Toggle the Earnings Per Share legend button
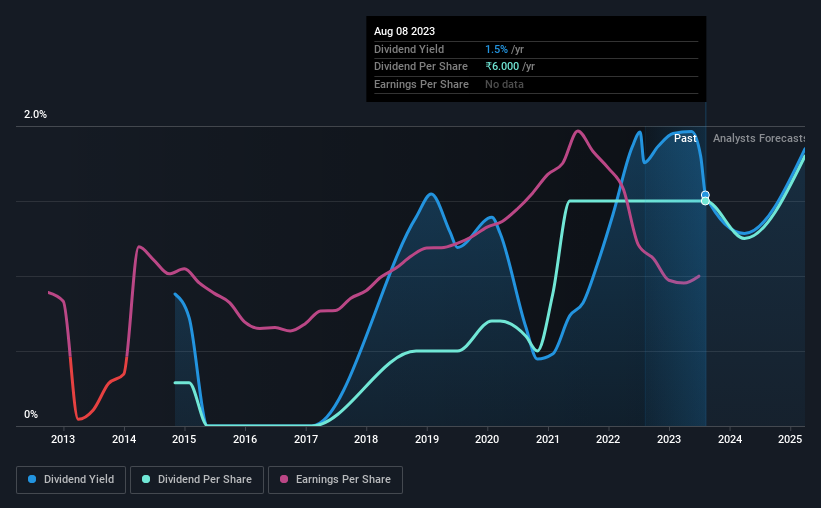821x508 pixels. [x=335, y=480]
